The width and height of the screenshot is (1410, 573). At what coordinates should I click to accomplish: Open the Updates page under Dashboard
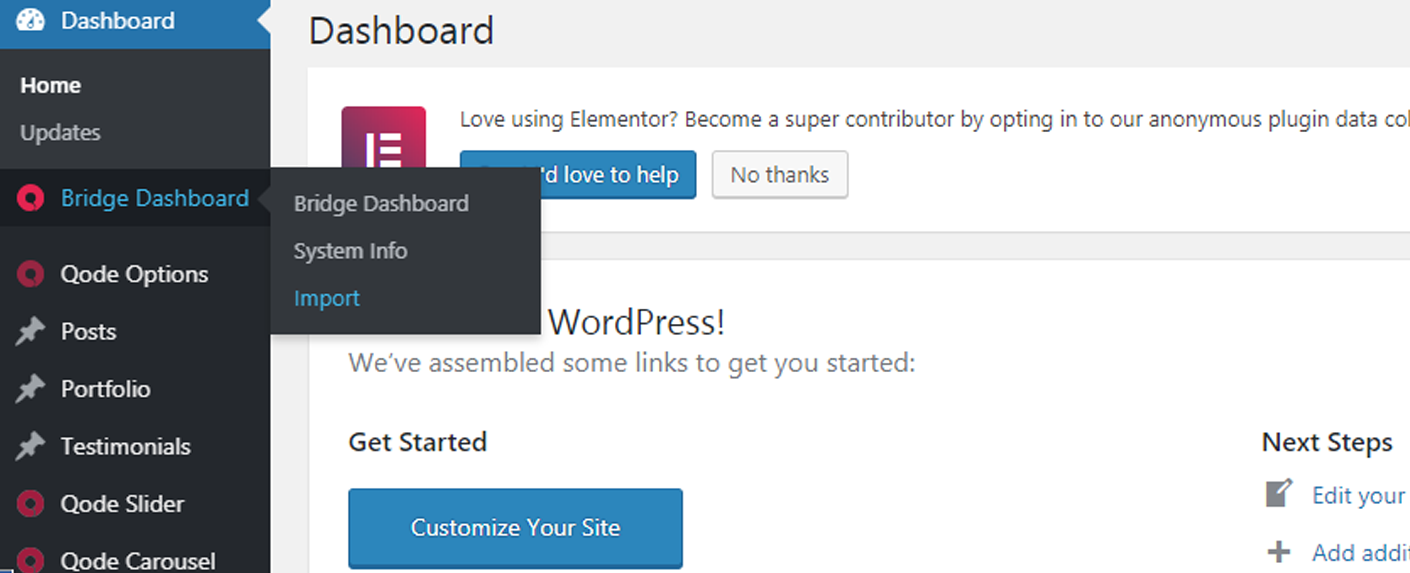tap(60, 133)
